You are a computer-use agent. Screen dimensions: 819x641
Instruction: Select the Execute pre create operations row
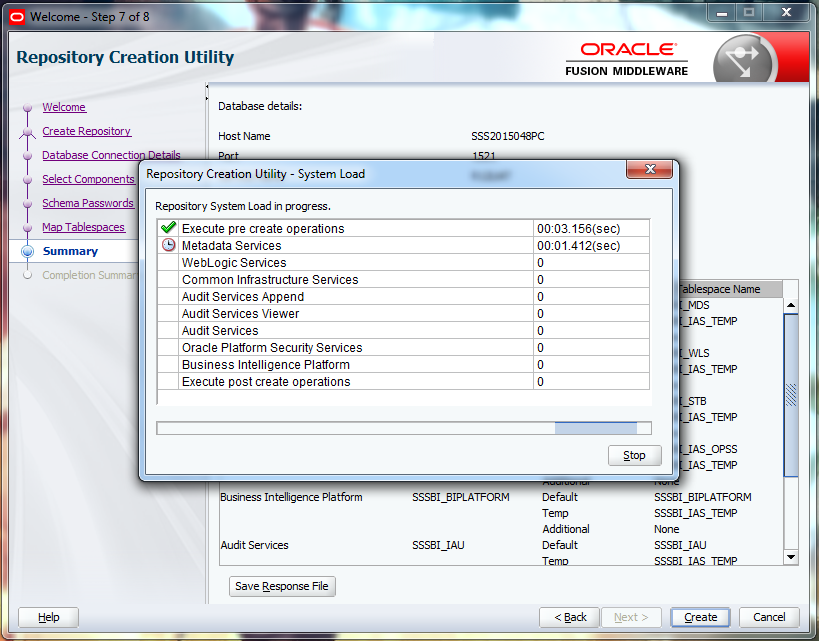(x=403, y=228)
